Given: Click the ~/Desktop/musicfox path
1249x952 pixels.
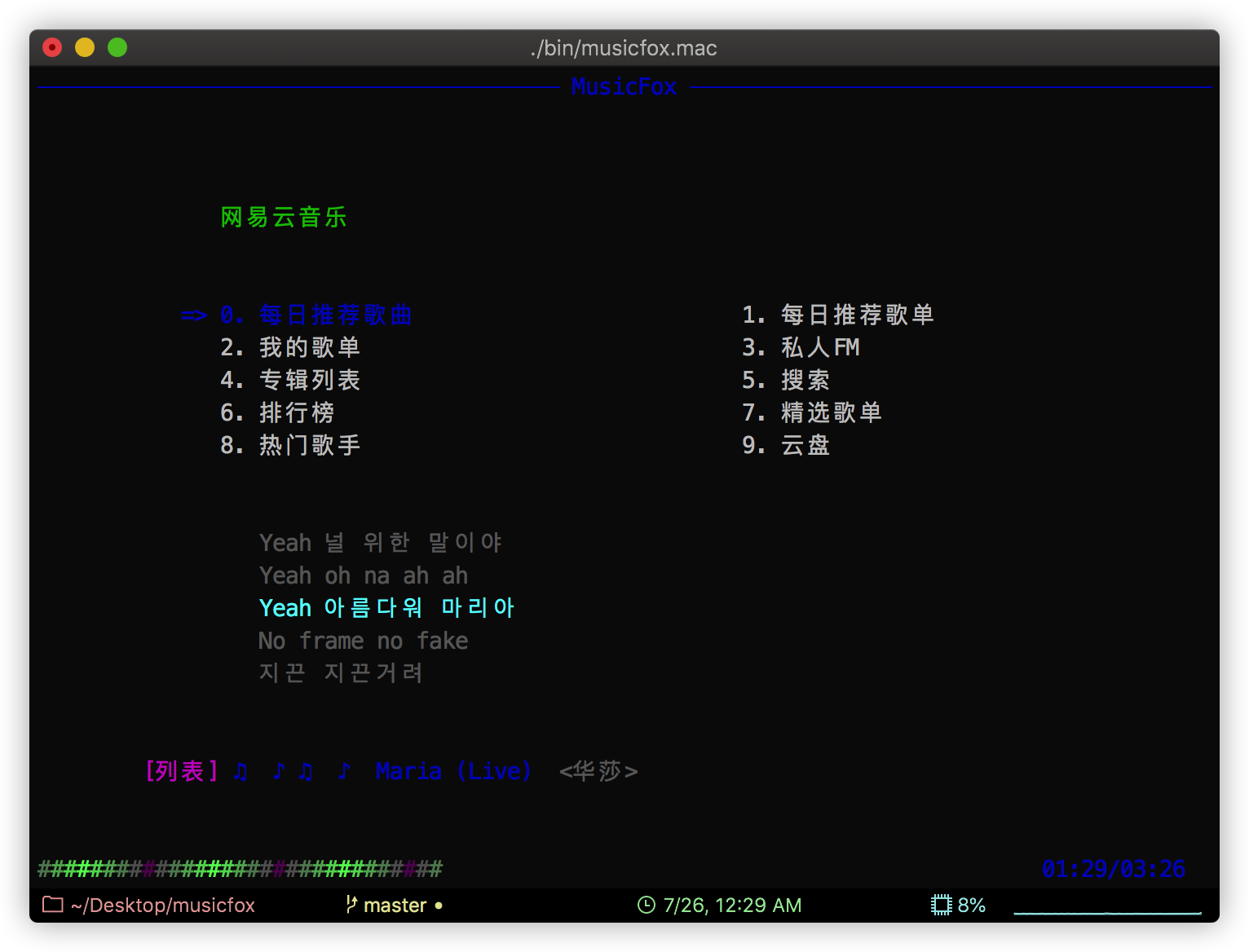Looking at the screenshot, I should tap(163, 906).
